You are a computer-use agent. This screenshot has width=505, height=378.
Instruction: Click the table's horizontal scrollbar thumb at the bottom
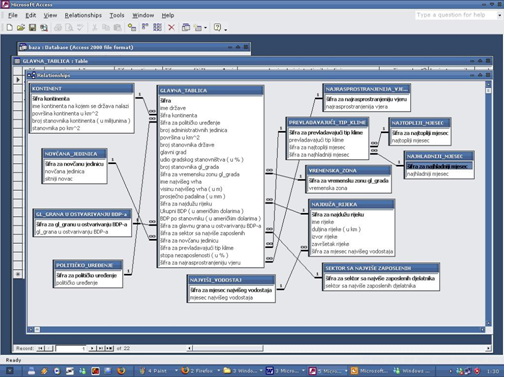[228, 348]
